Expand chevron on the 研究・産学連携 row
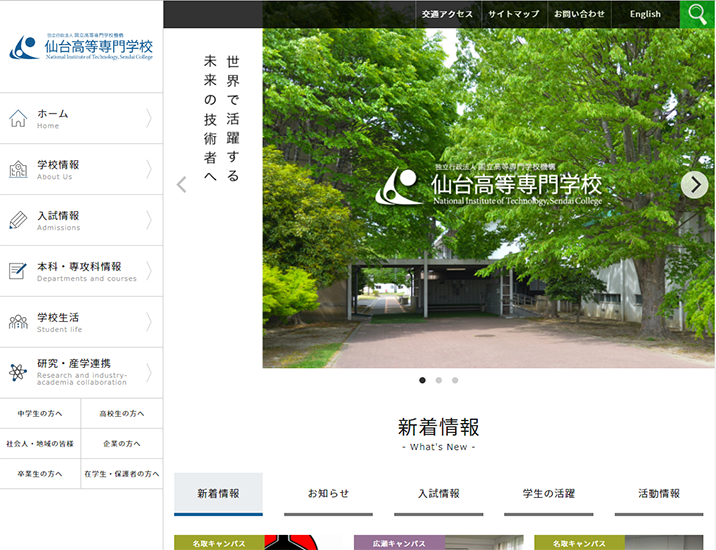Screen dimensions: 716x550 pyautogui.click(x=149, y=373)
